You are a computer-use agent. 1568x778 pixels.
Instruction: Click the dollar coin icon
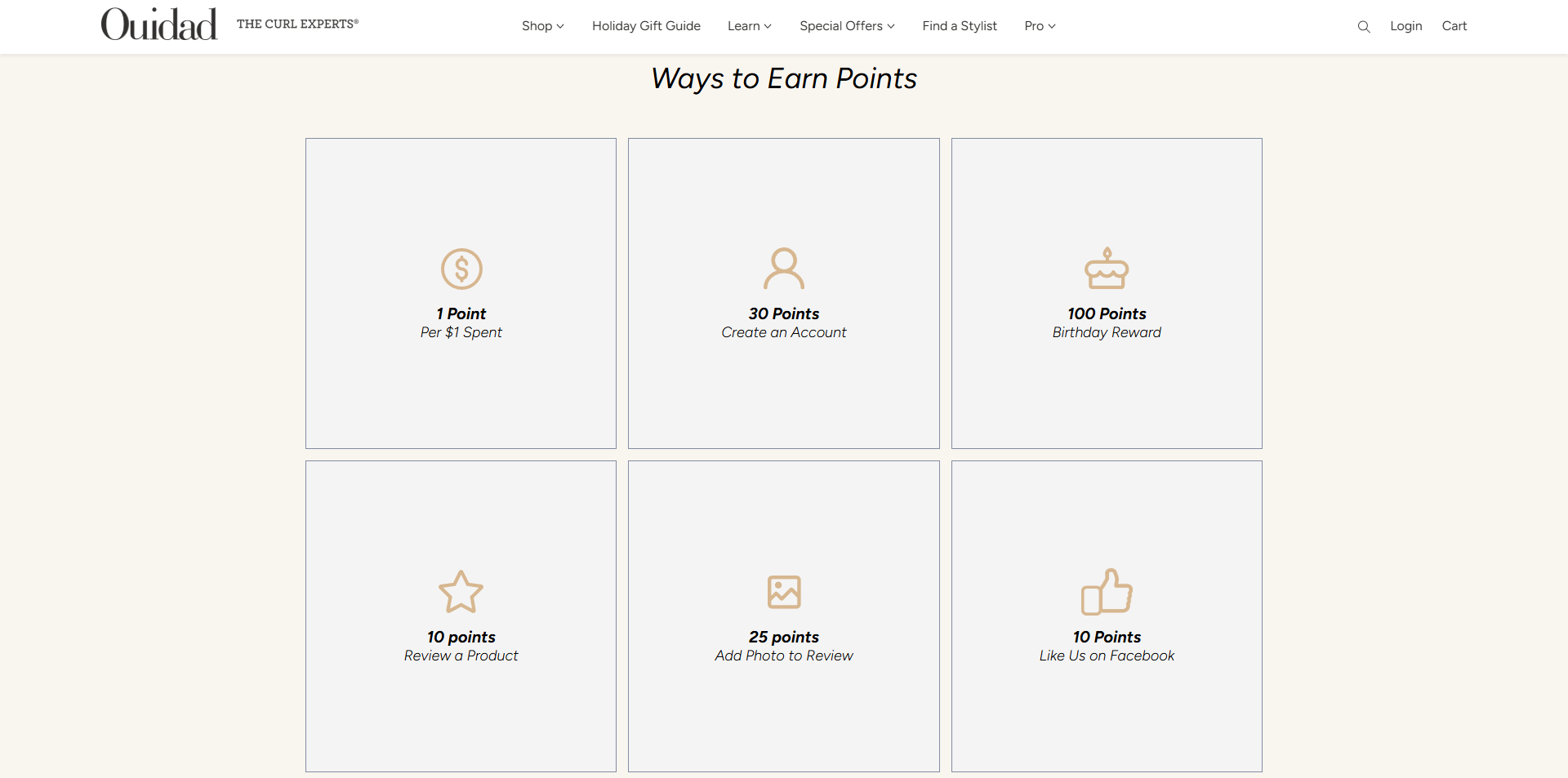[461, 269]
